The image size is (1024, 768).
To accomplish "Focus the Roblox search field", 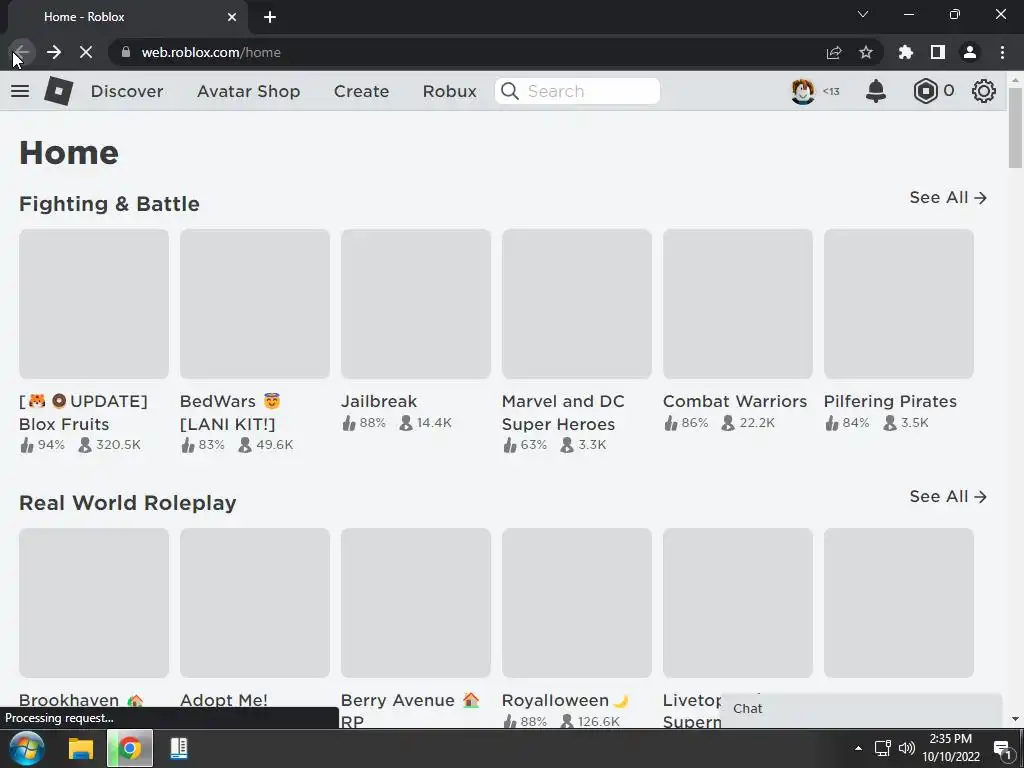I will click(577, 91).
